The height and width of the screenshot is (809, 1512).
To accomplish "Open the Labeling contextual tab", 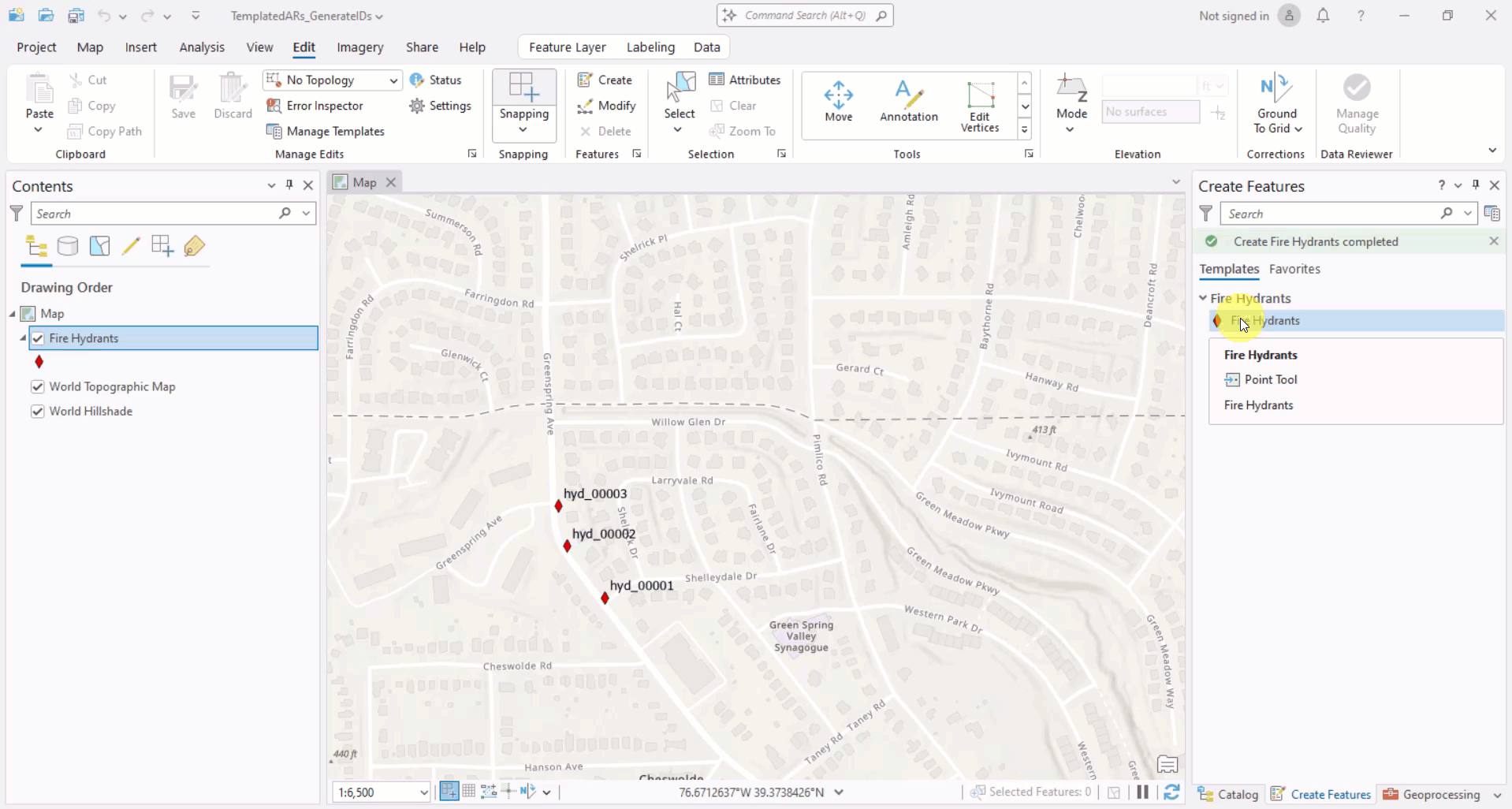I will coord(650,47).
